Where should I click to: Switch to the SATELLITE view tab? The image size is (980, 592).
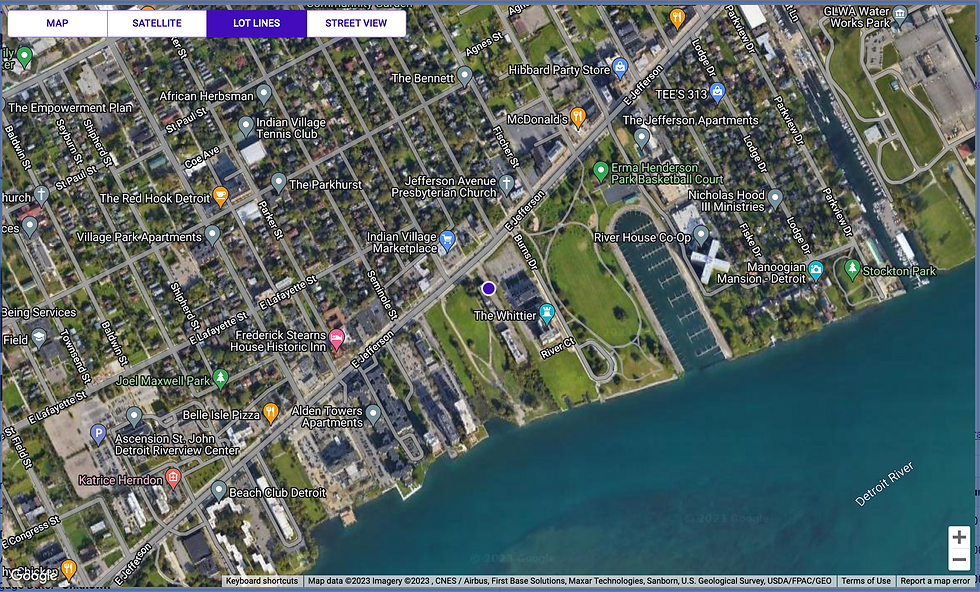[157, 23]
